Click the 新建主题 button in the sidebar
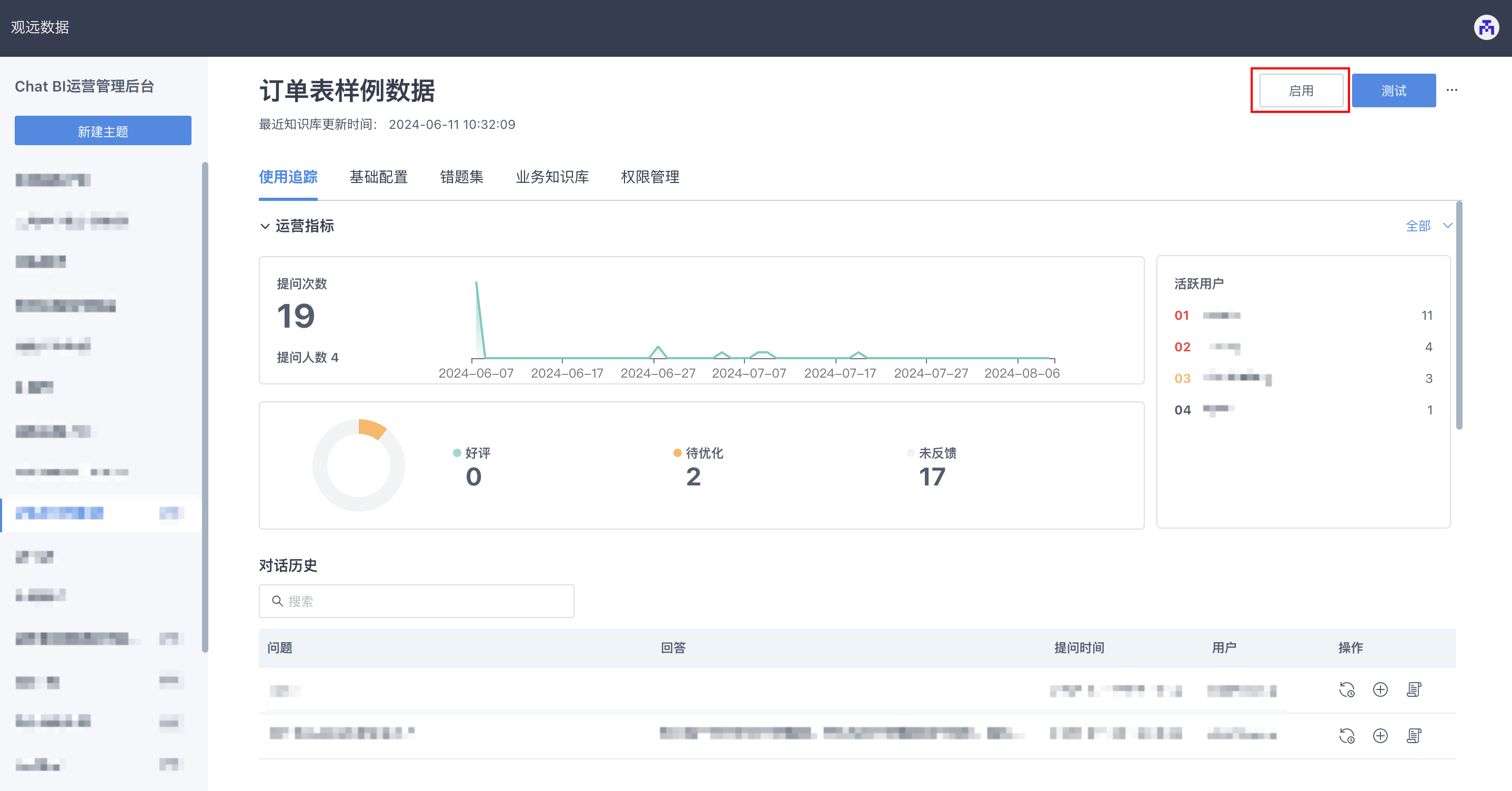This screenshot has height=791, width=1512. (x=103, y=130)
